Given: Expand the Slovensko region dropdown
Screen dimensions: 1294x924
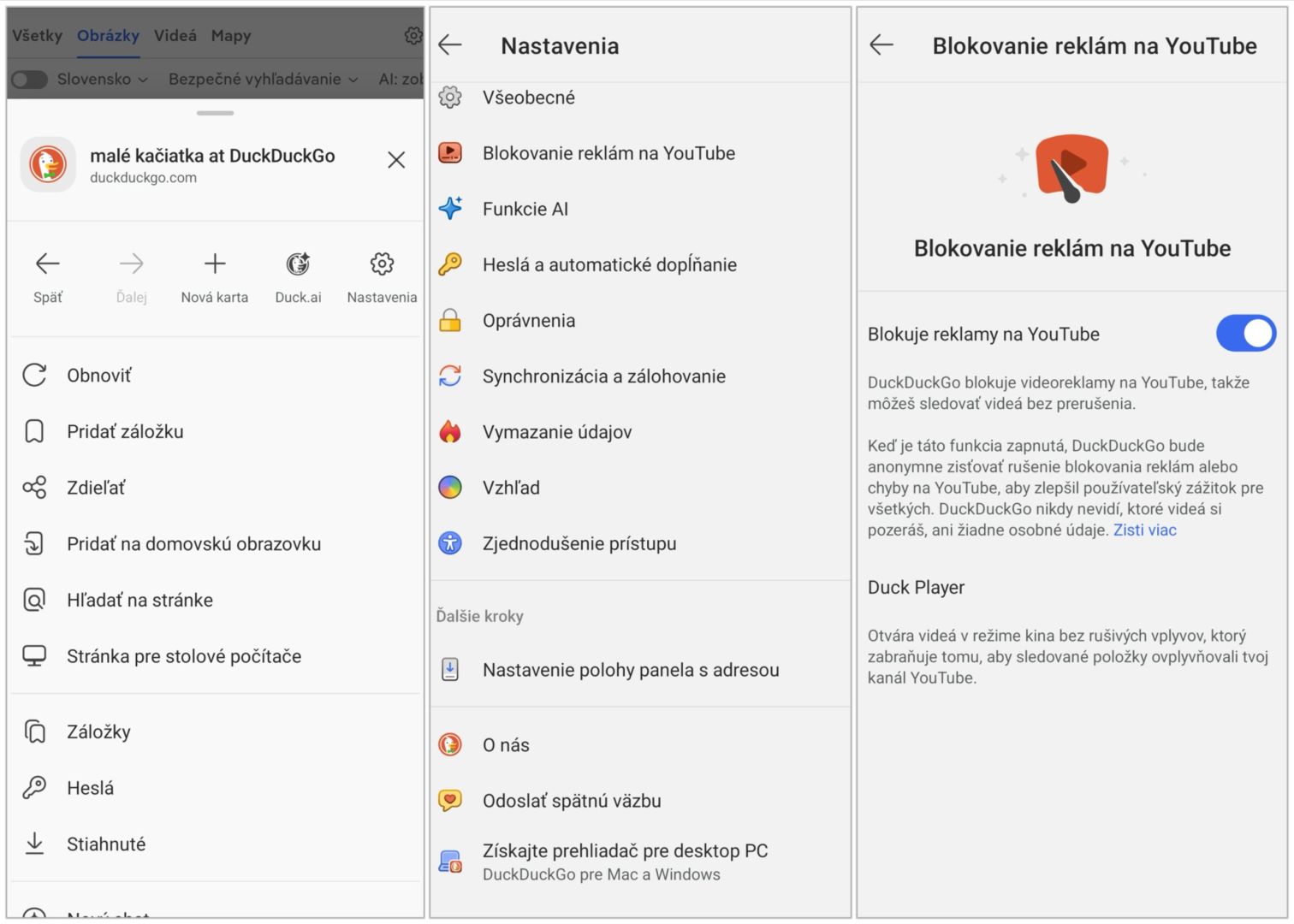Looking at the screenshot, I should [x=103, y=80].
